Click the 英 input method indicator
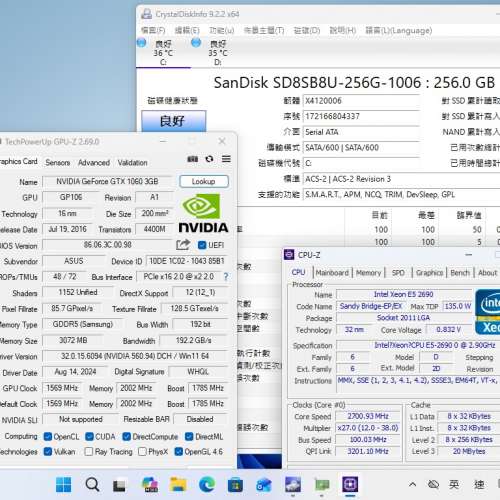Image resolution: width=500 pixels, height=500 pixels. [454, 484]
